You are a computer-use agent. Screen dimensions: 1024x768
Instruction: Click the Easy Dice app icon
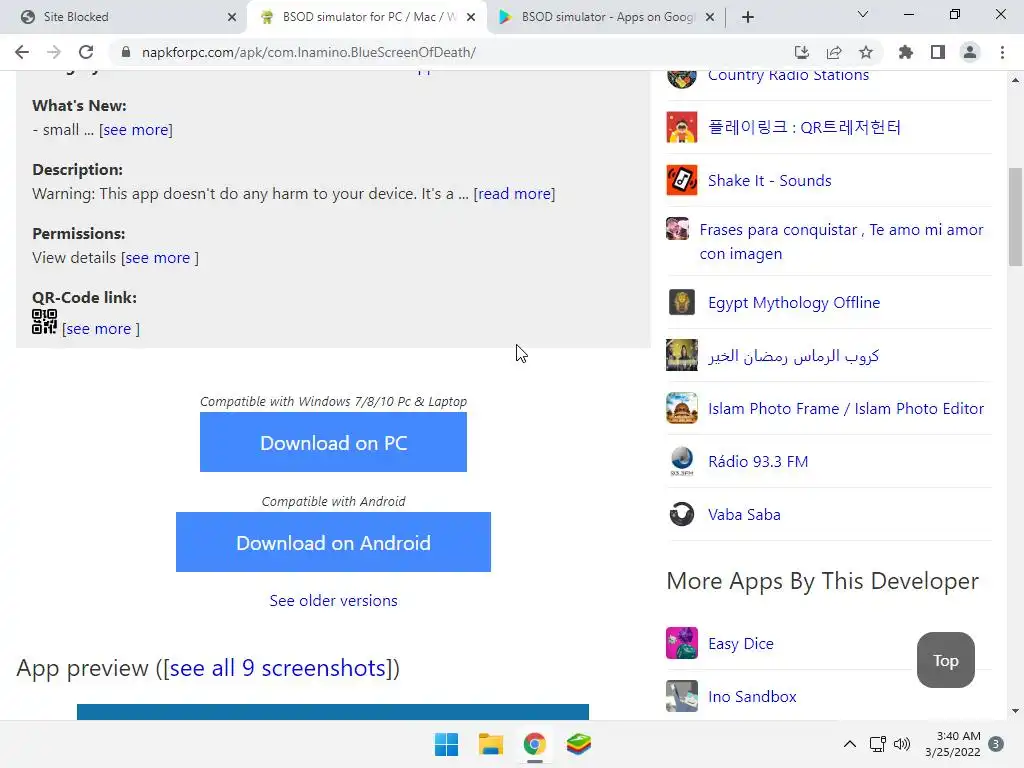point(682,643)
